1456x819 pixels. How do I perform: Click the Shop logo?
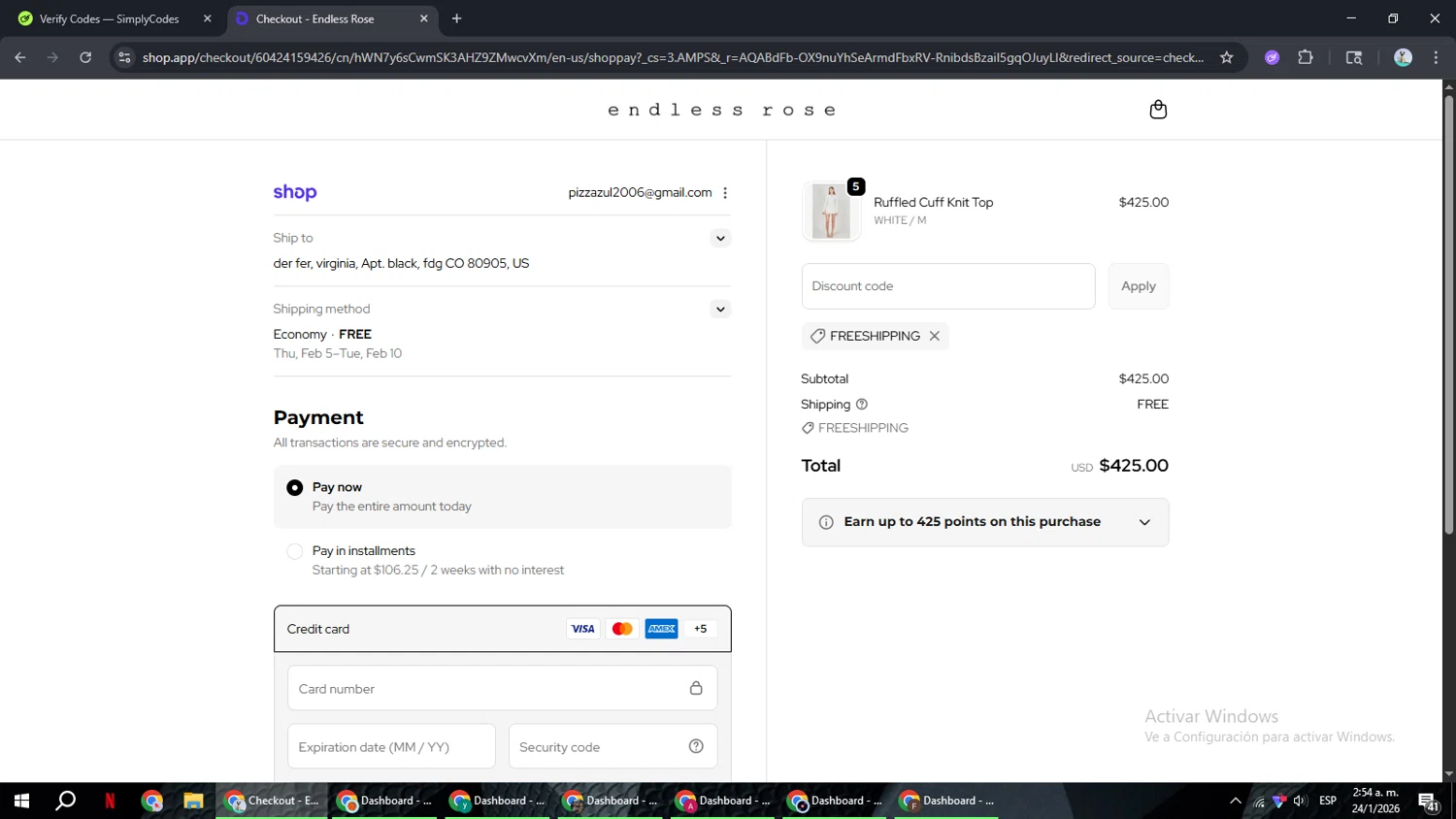coord(295,192)
